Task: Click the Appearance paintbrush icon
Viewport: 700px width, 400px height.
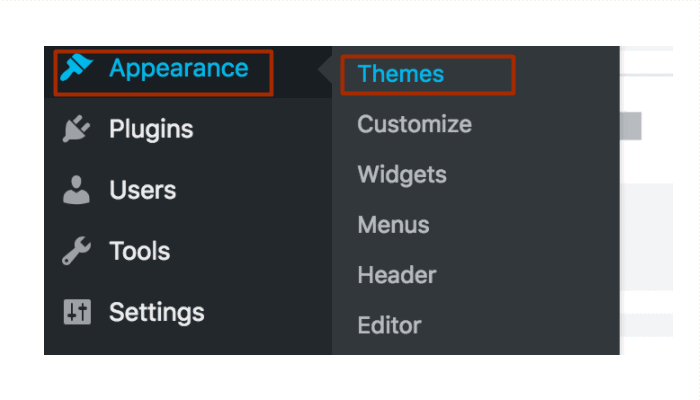Action: point(76,68)
